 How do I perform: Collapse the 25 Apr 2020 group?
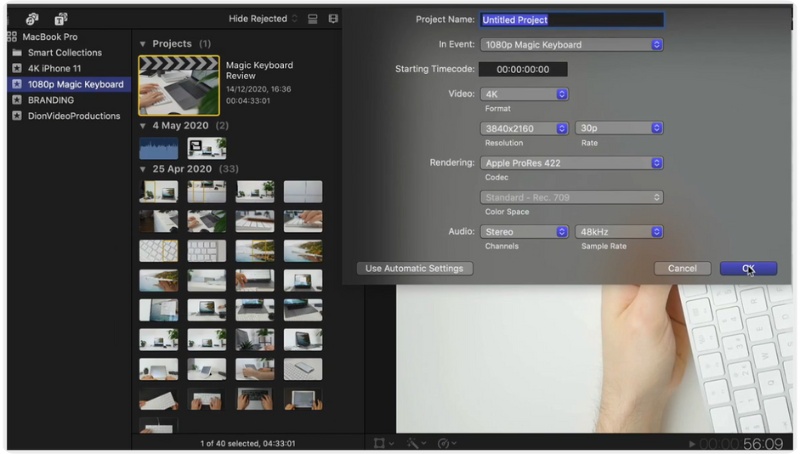point(143,169)
